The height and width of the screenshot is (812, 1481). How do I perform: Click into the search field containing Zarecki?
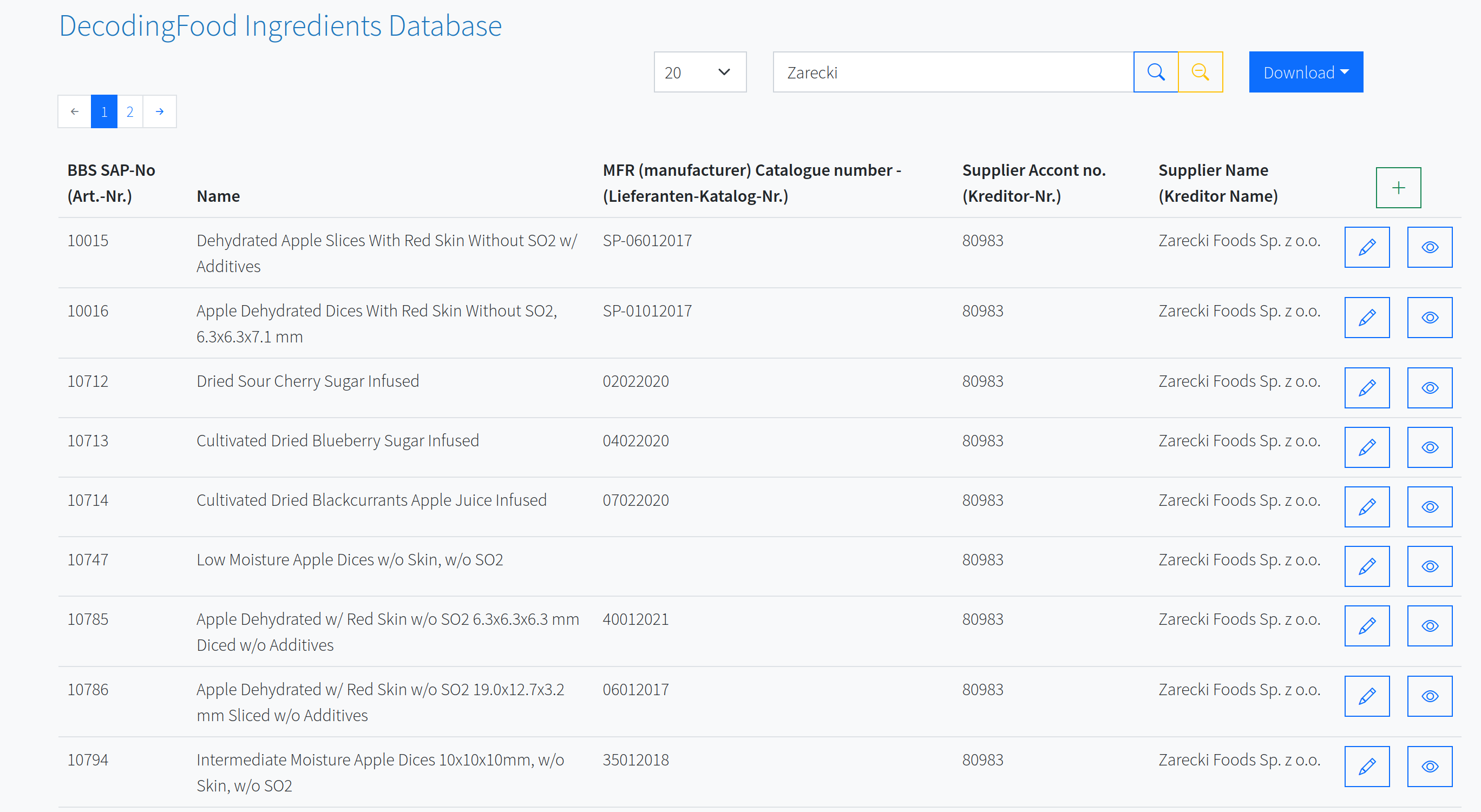coord(952,72)
